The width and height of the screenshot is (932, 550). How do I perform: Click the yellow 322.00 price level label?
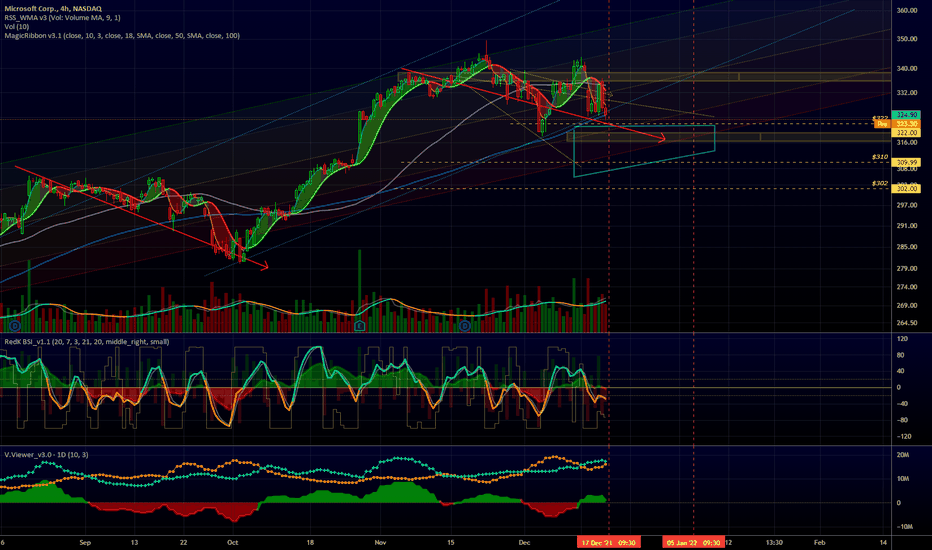click(907, 133)
